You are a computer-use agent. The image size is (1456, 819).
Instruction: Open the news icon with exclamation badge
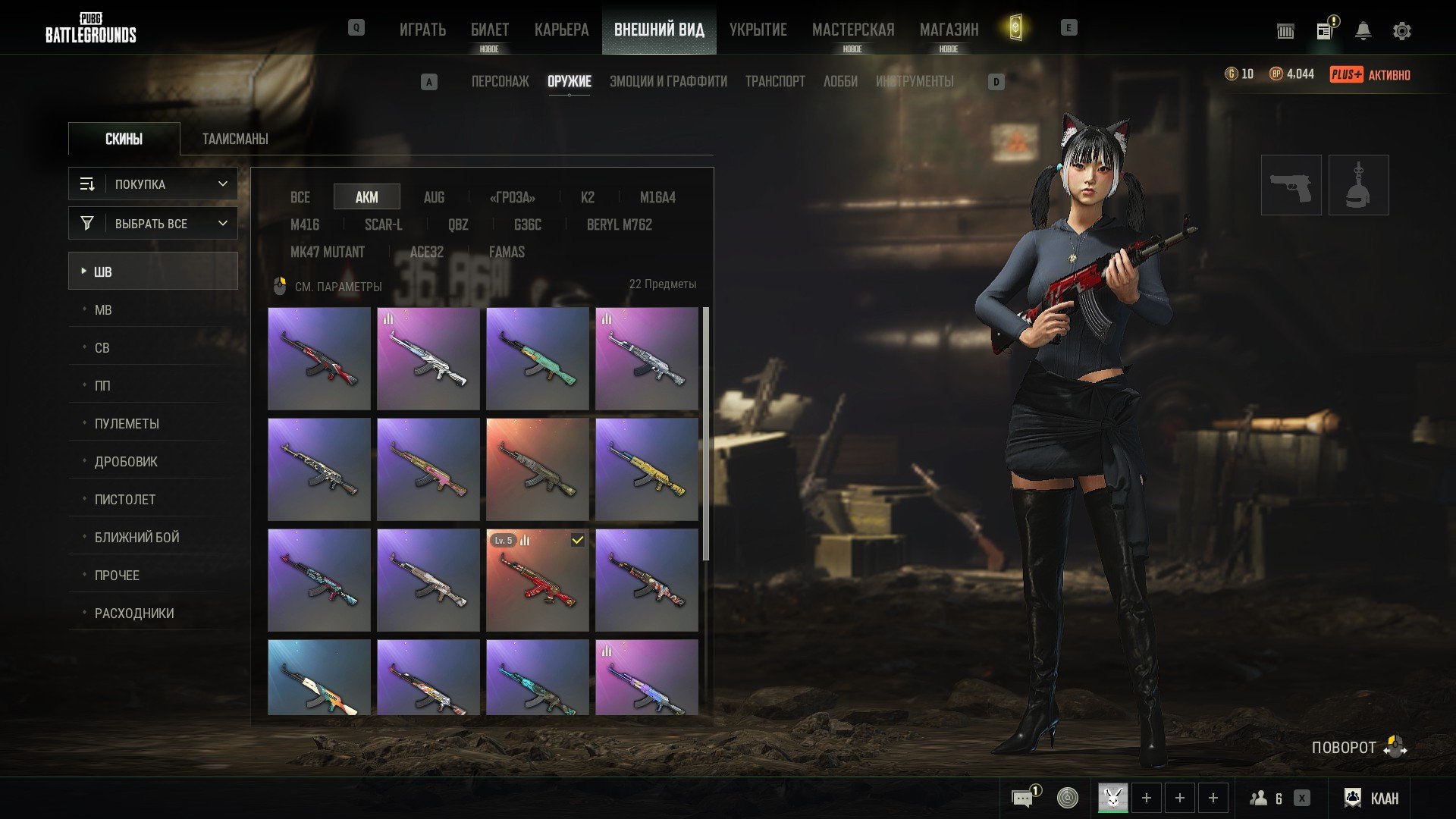(x=1325, y=31)
